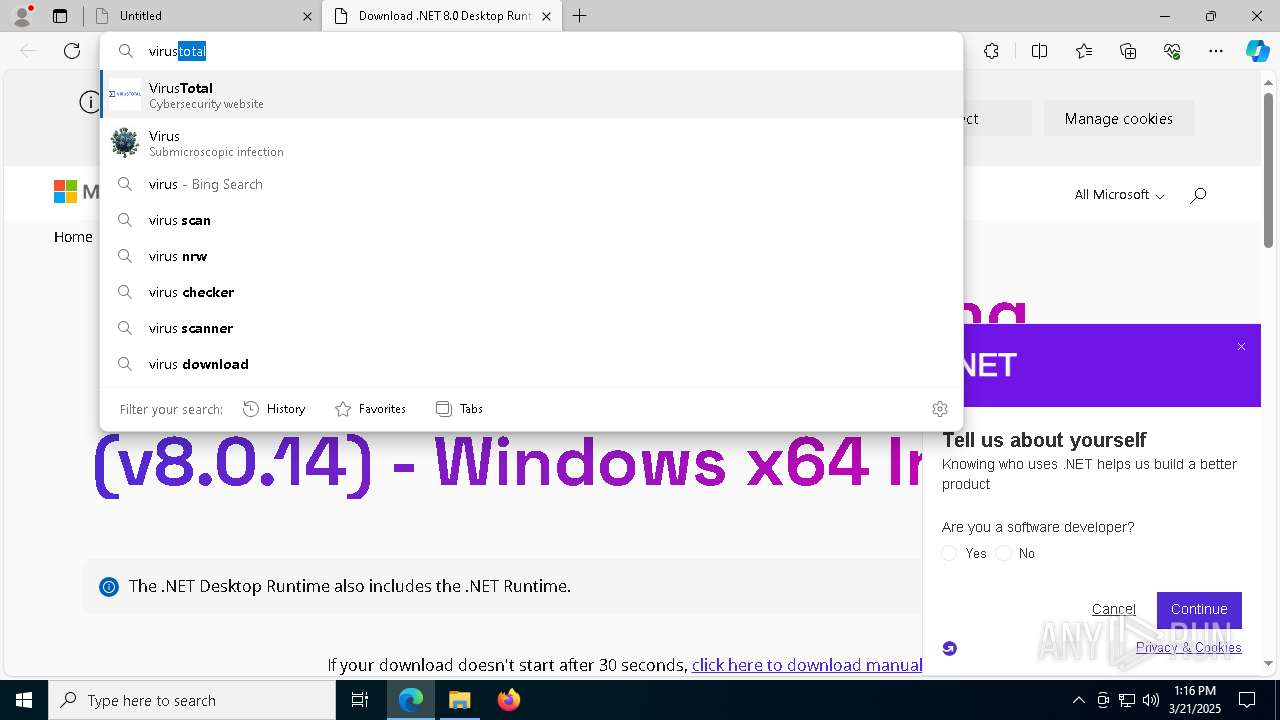Click the info icon on the cookie banner
Viewport: 1280px width, 720px height.
tap(90, 102)
